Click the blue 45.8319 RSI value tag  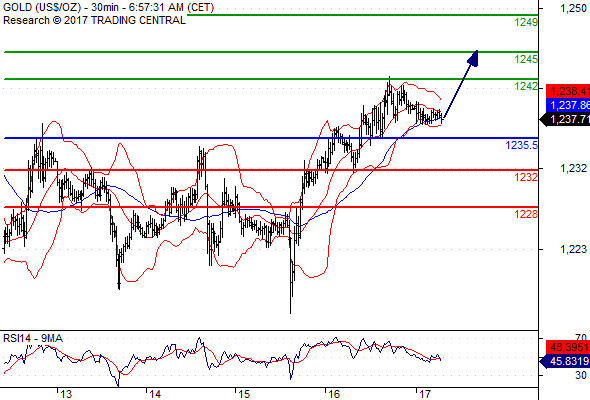click(565, 361)
